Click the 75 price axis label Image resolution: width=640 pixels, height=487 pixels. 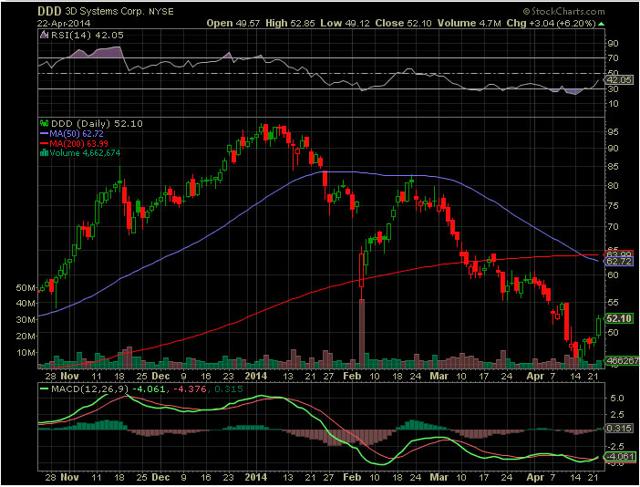pos(613,206)
